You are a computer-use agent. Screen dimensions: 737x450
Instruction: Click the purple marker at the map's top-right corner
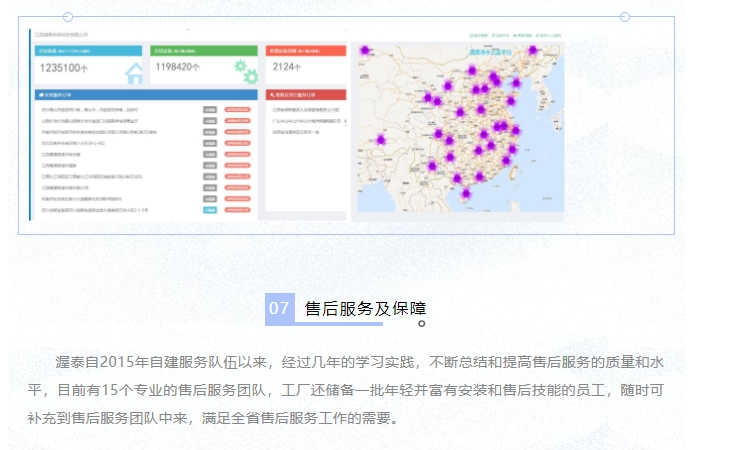point(532,50)
